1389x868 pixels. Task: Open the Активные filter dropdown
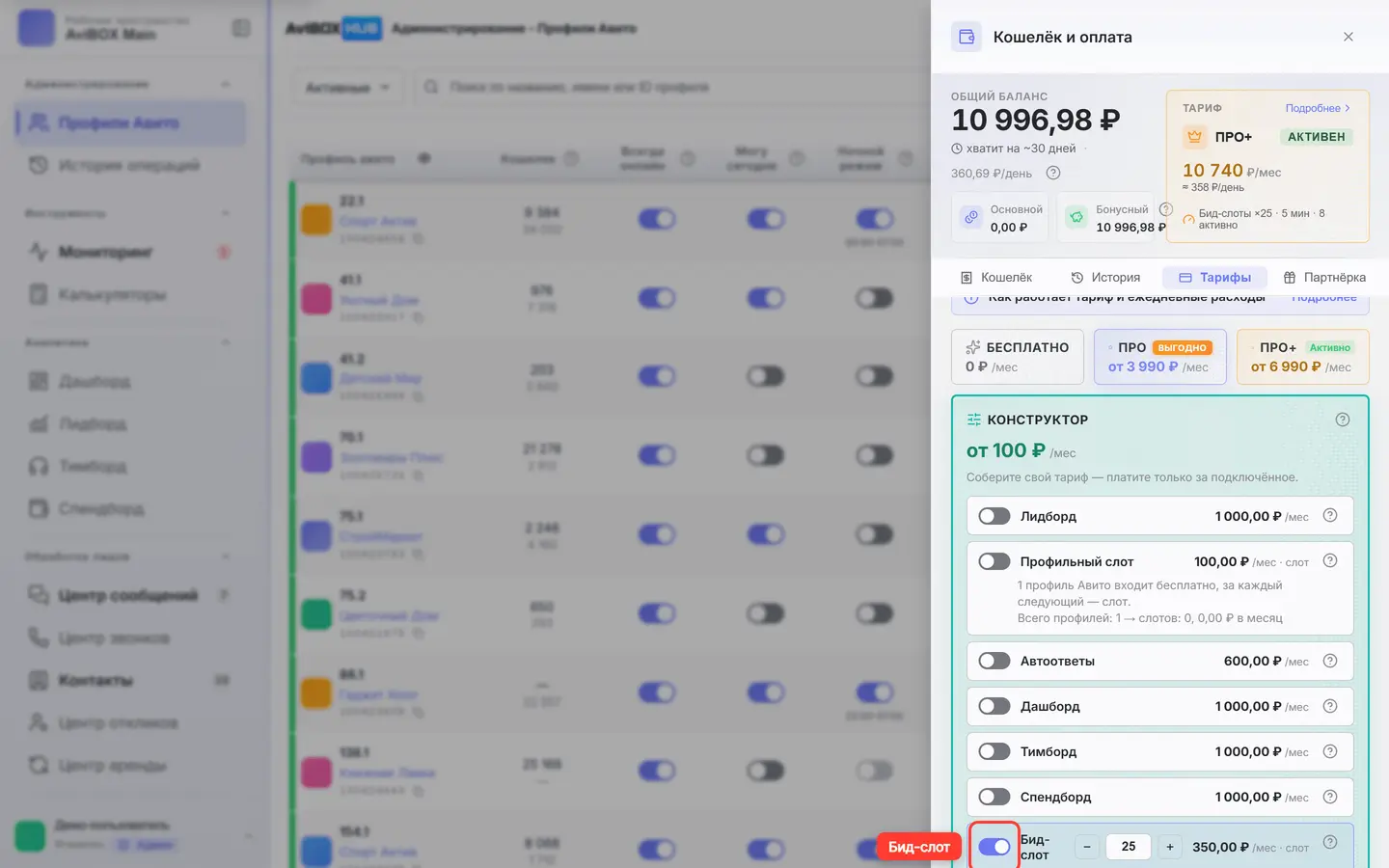[x=347, y=87]
